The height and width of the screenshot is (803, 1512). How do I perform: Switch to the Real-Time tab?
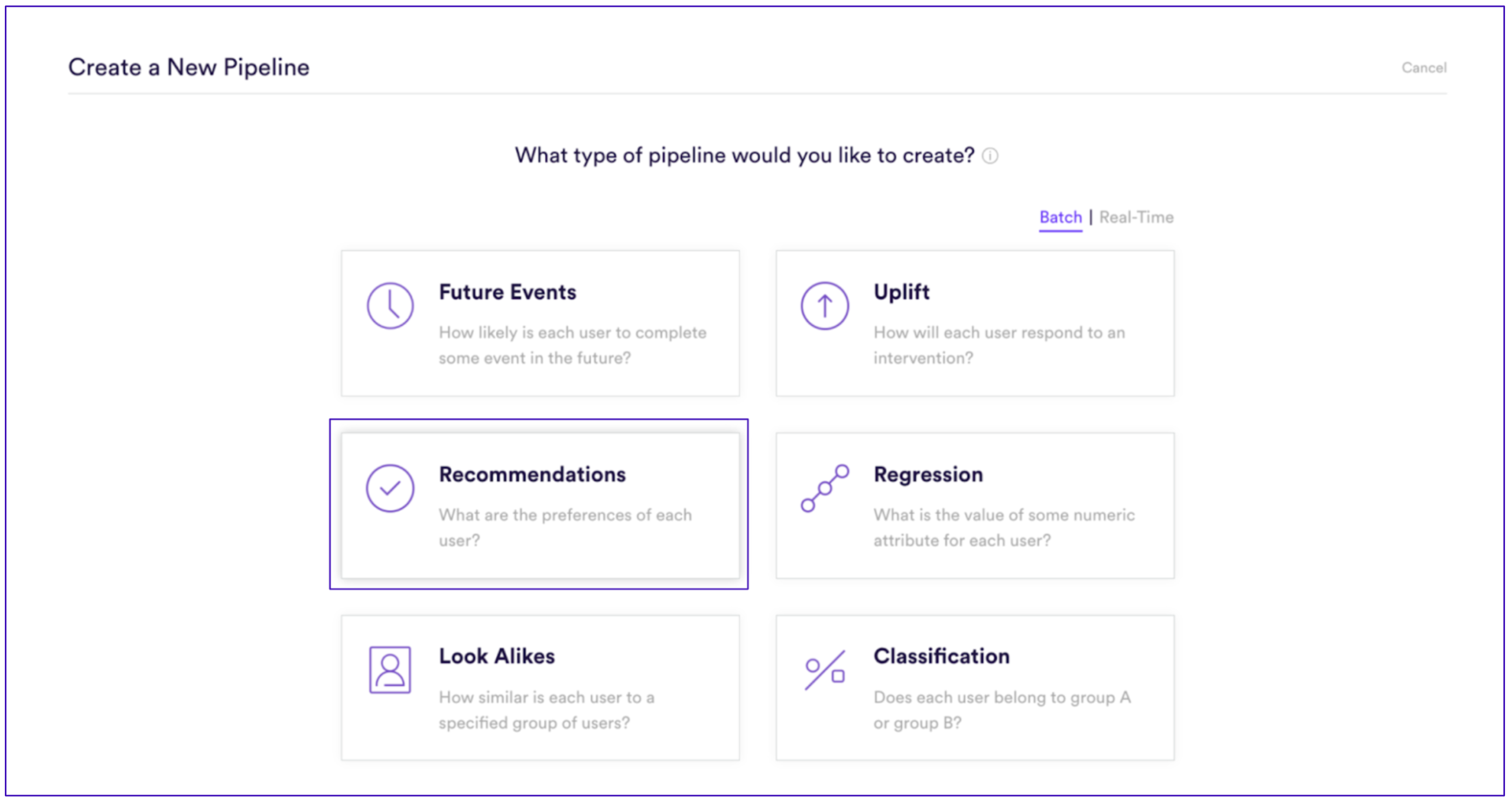coord(1136,218)
